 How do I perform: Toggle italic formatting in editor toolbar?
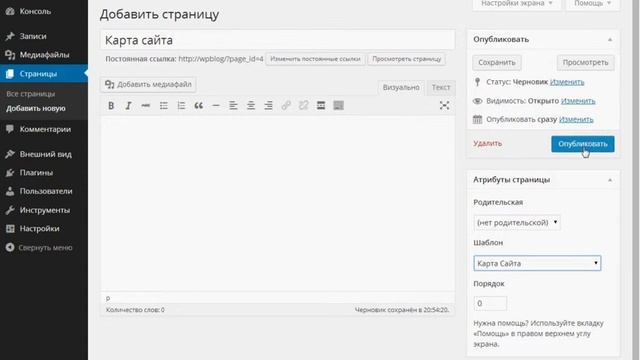pyautogui.click(x=128, y=106)
